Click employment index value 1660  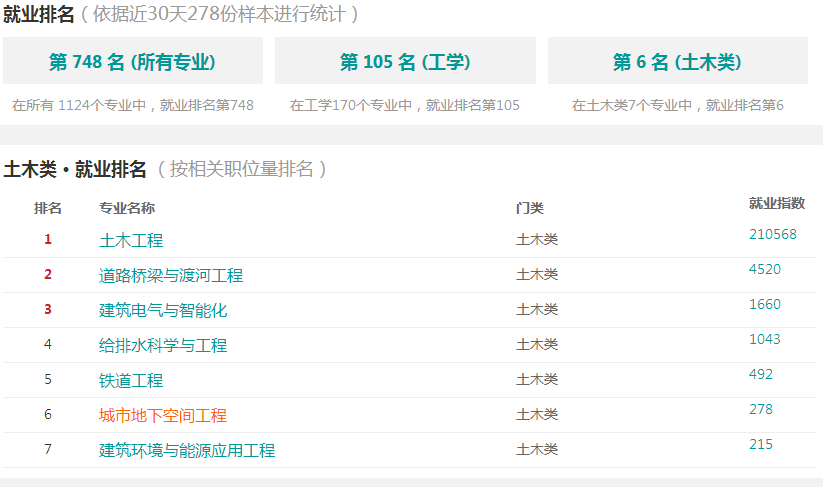[x=765, y=304]
